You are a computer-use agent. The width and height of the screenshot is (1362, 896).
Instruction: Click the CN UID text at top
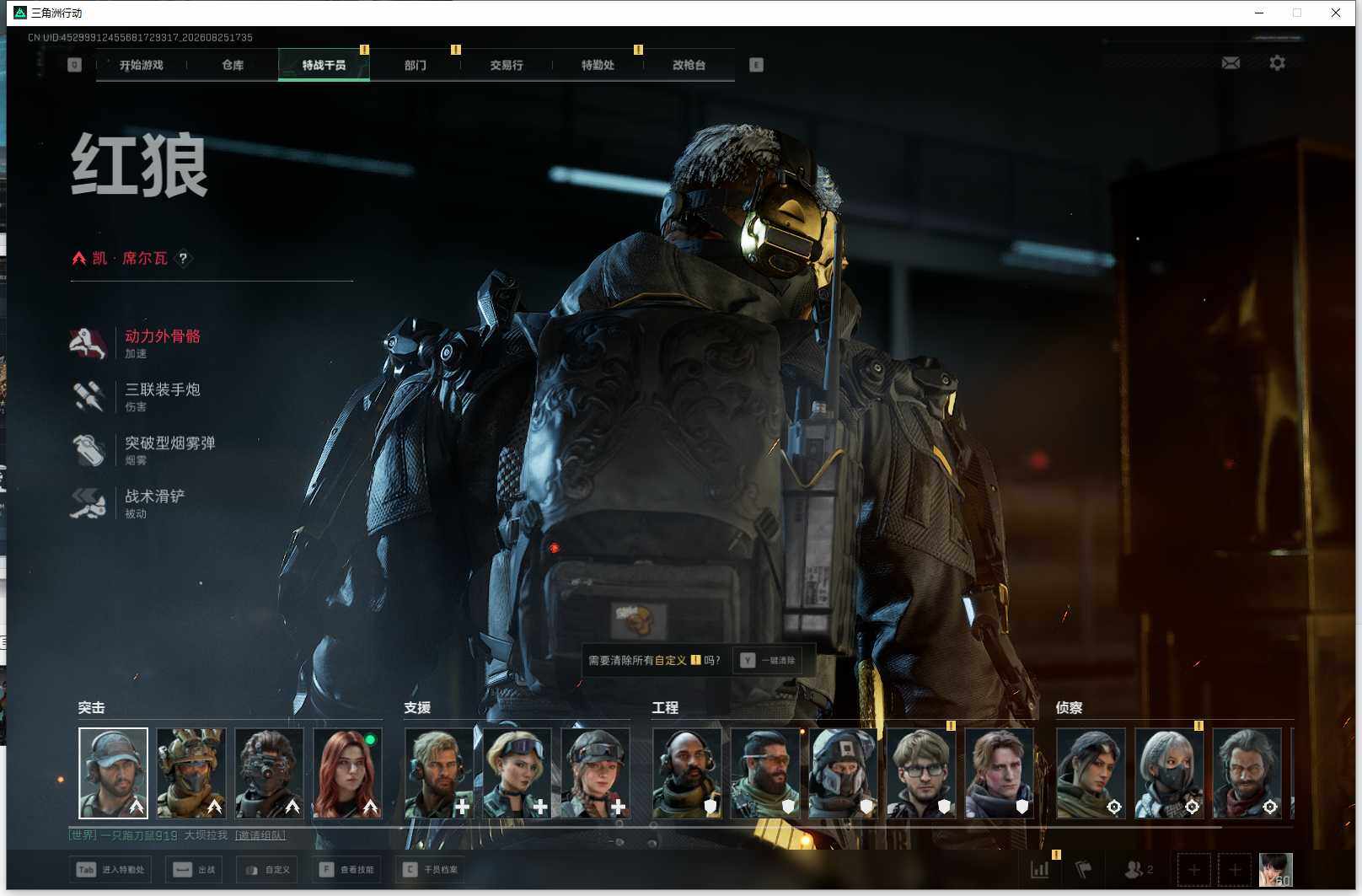(x=140, y=37)
